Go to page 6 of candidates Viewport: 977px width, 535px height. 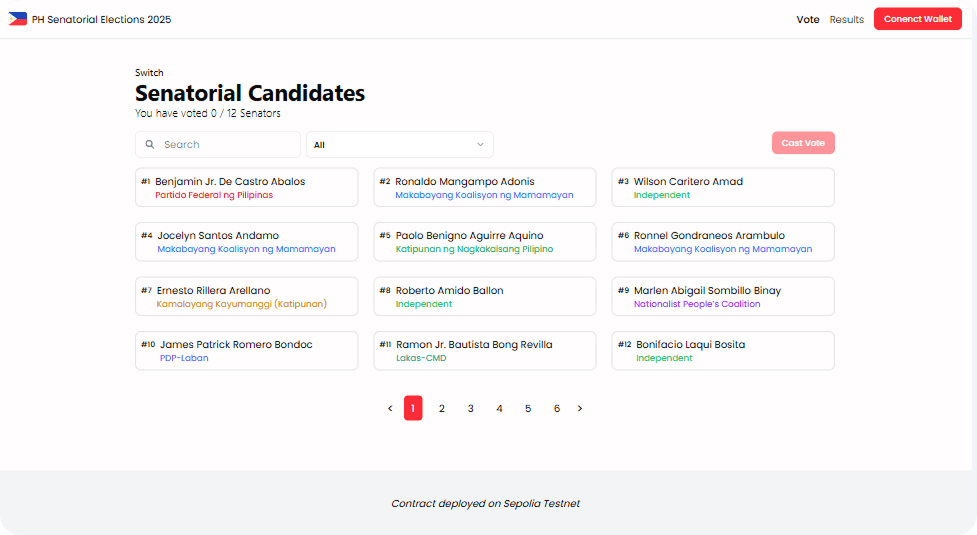pos(557,408)
